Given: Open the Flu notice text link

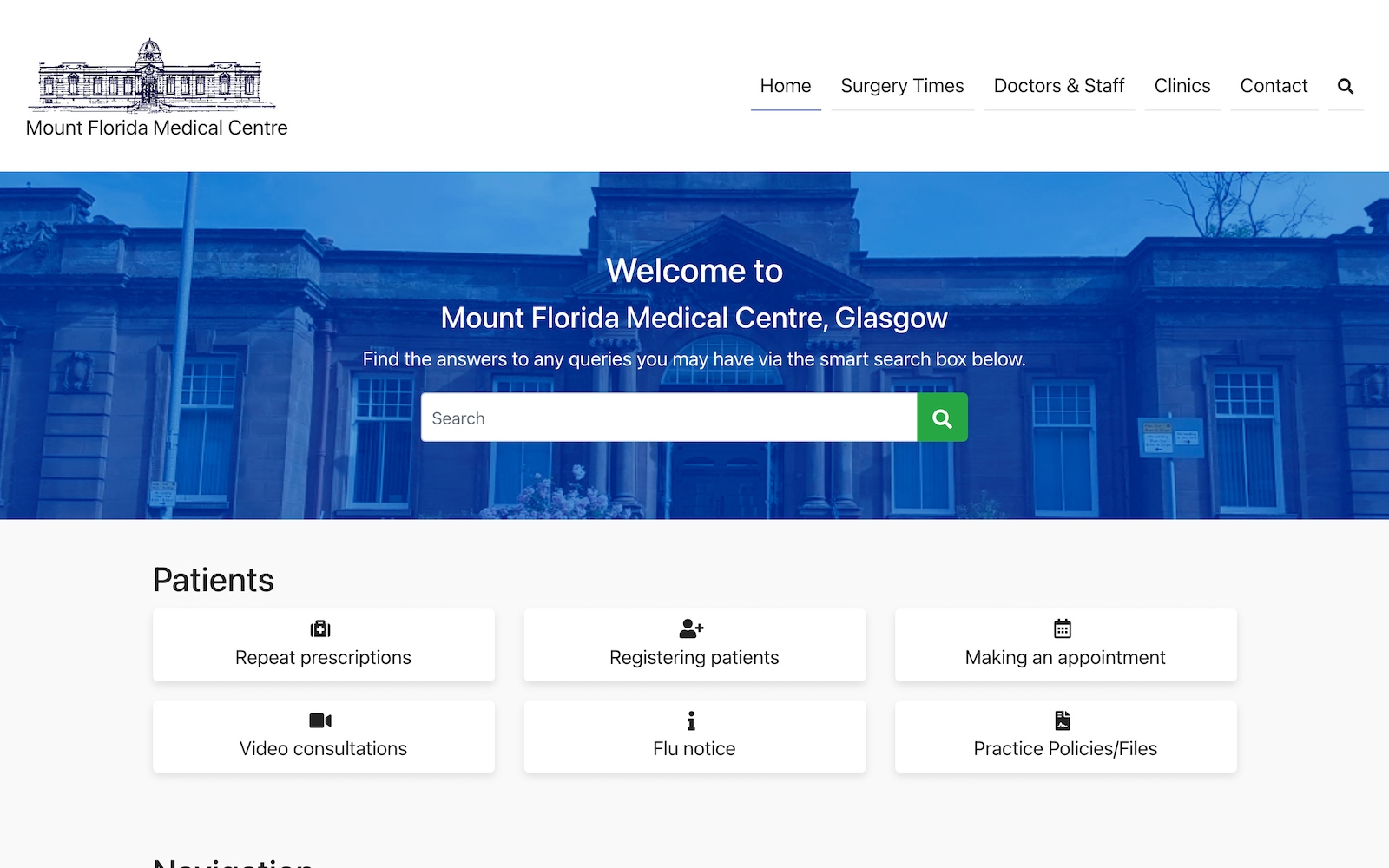Looking at the screenshot, I should pos(694,749).
